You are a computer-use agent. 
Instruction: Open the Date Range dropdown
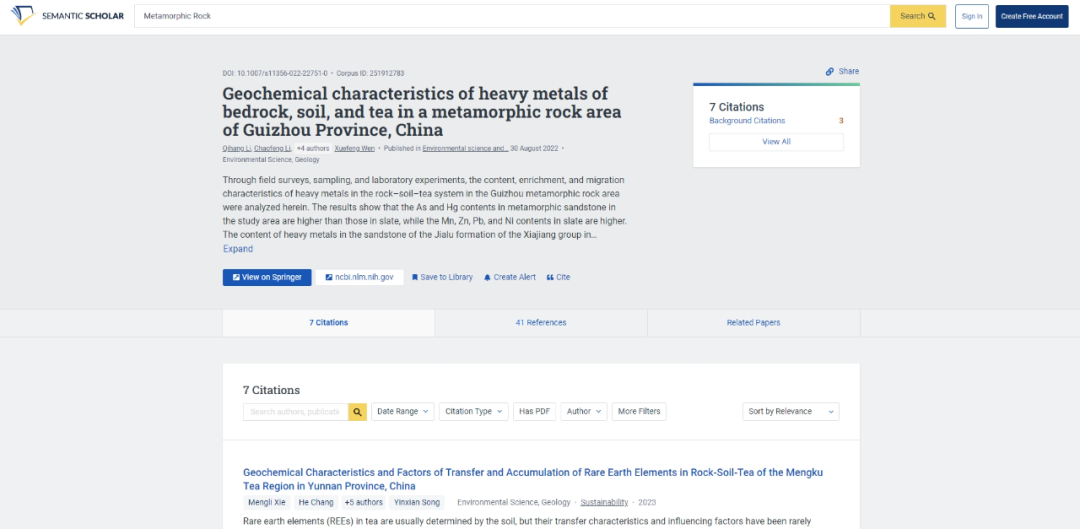[403, 411]
